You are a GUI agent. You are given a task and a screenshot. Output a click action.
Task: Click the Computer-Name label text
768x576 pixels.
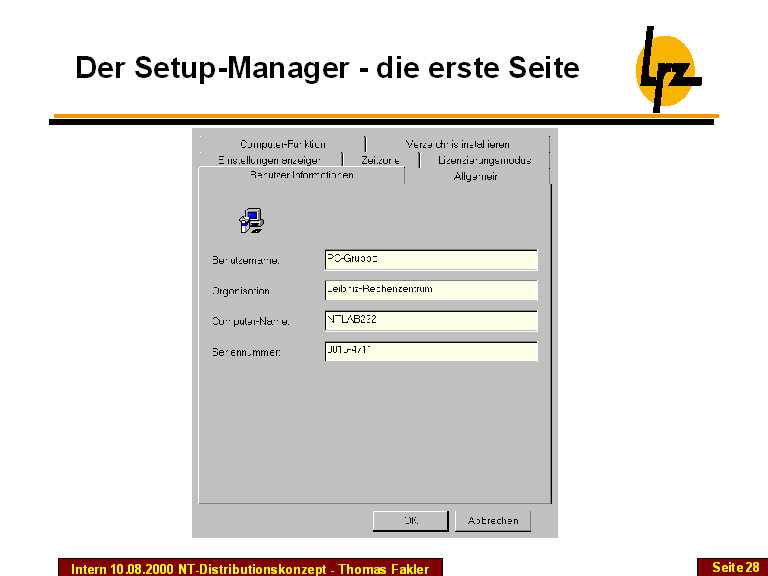point(250,322)
